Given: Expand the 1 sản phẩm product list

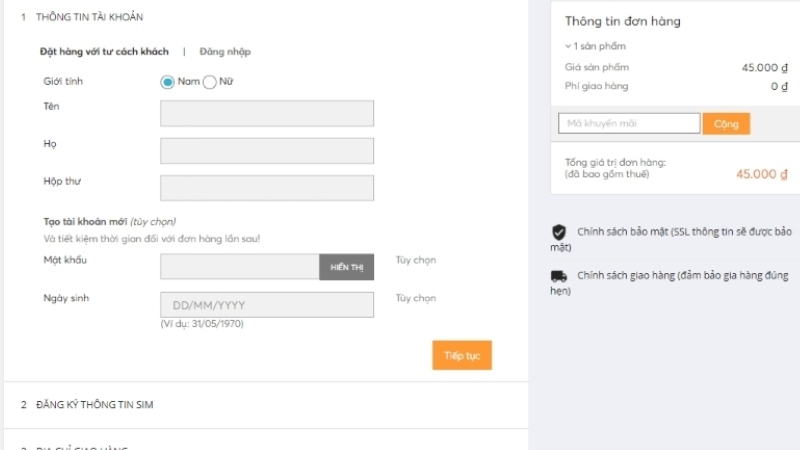Looking at the screenshot, I should coord(590,47).
